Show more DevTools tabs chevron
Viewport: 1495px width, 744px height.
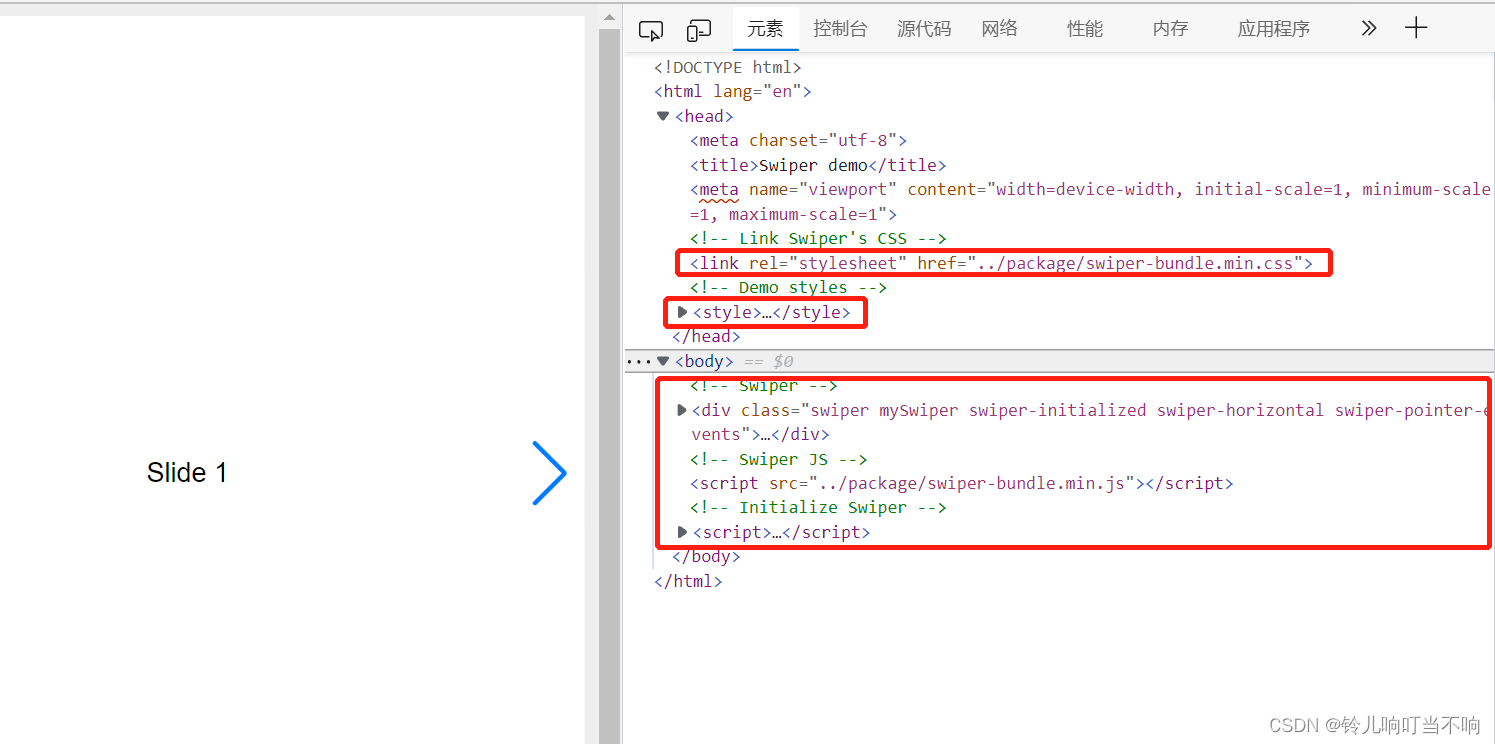tap(1369, 29)
